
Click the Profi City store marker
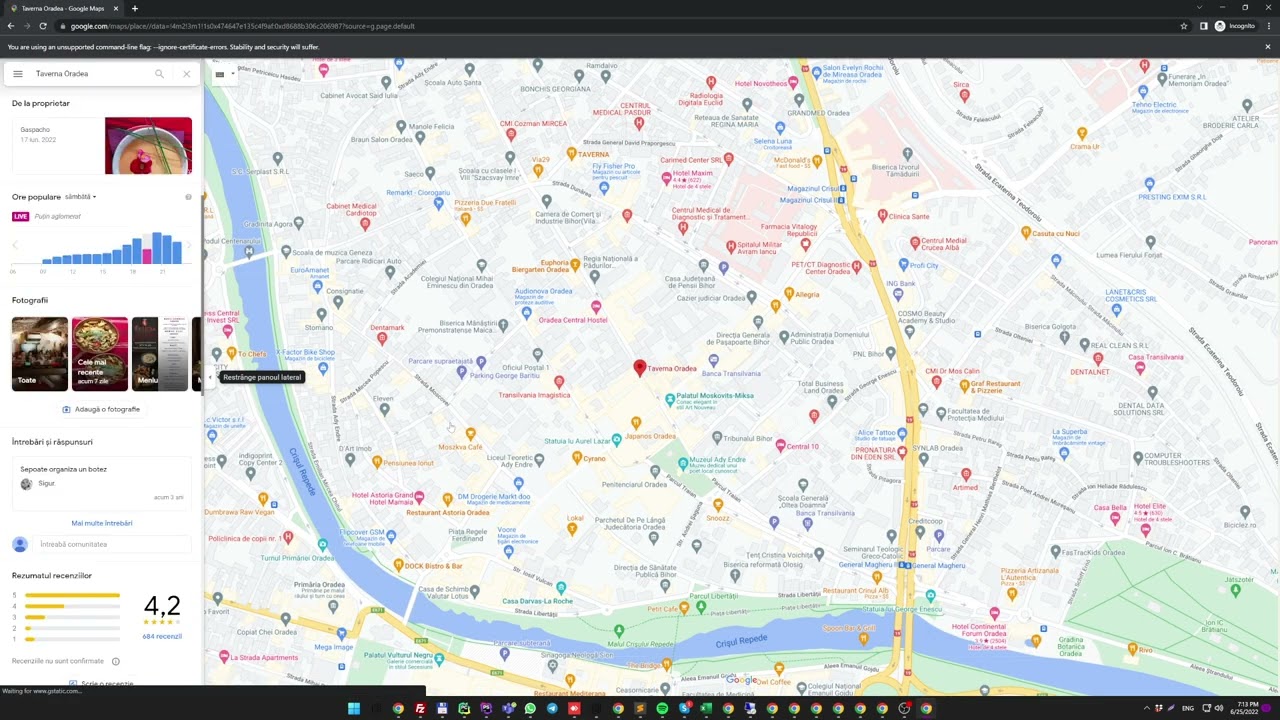pos(904,265)
